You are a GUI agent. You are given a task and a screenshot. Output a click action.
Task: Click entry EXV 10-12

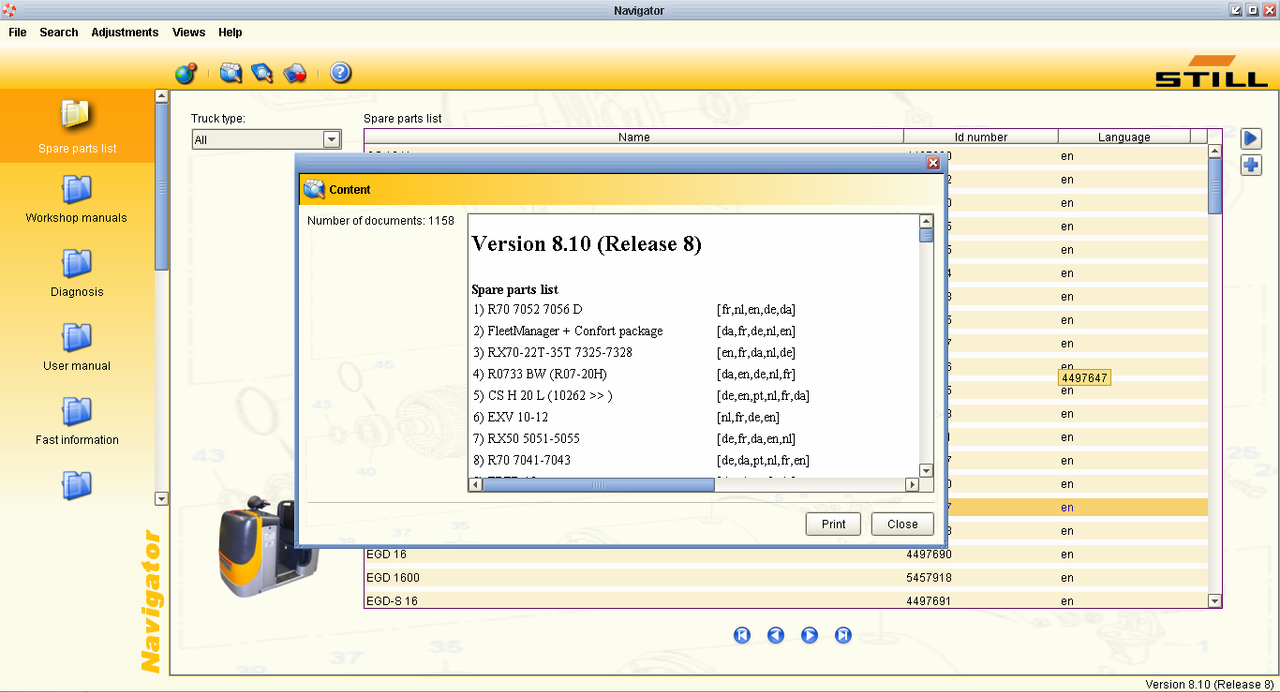point(511,417)
